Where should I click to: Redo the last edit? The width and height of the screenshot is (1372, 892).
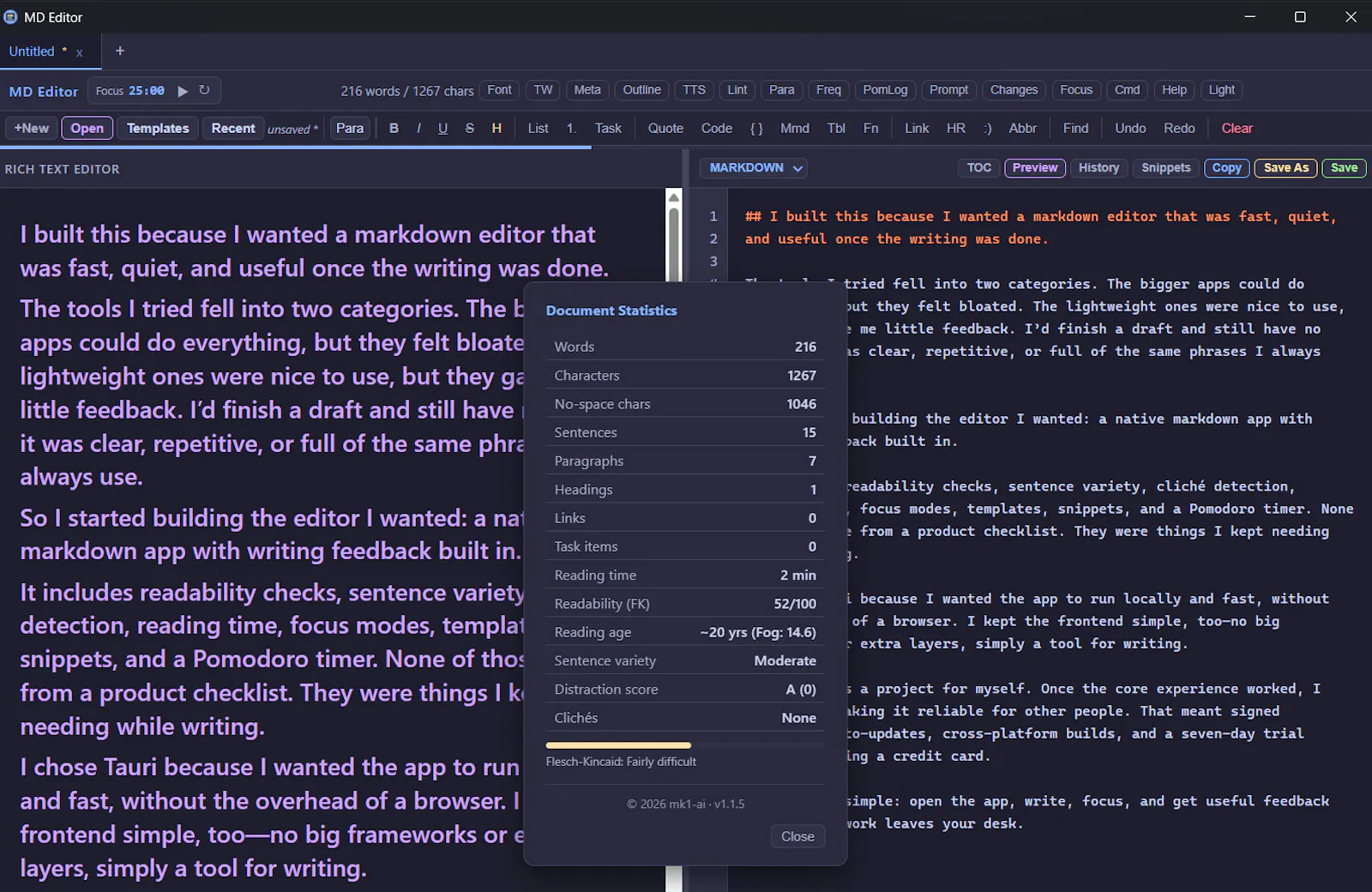(x=1179, y=128)
